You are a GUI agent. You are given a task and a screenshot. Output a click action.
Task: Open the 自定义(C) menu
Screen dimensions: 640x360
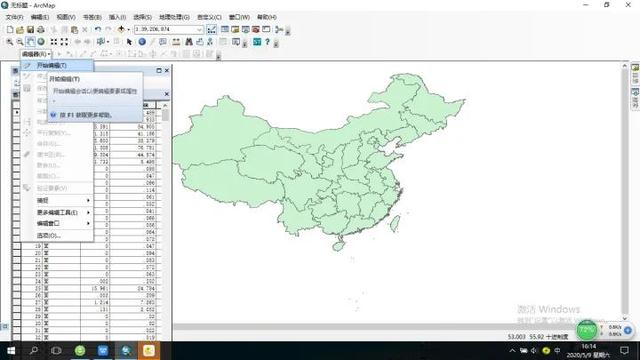pyautogui.click(x=209, y=17)
